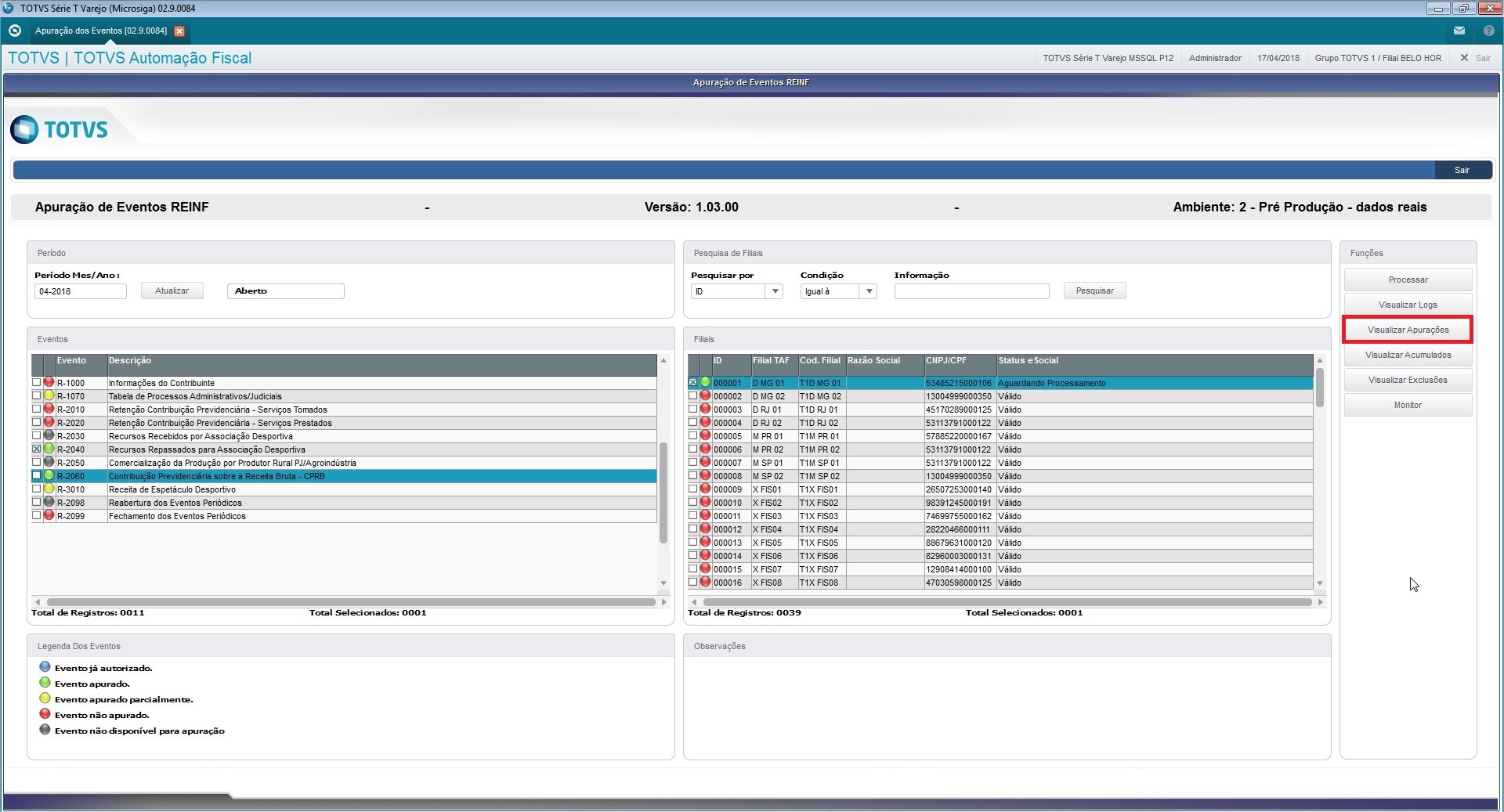
Task: Click the green status icon of R-2060
Action: click(49, 476)
